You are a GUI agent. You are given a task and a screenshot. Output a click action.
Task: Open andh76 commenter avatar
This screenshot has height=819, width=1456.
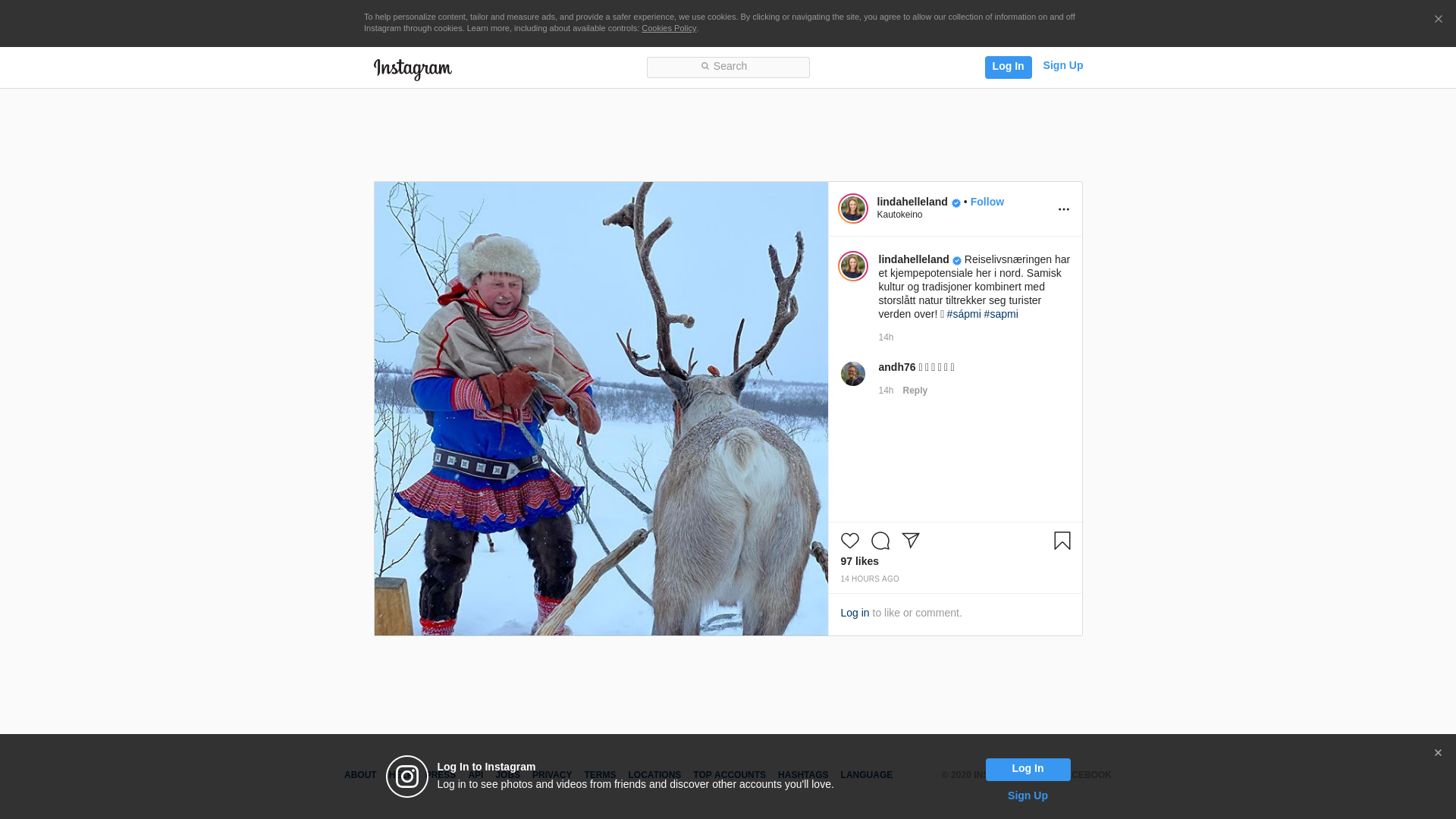(x=852, y=374)
